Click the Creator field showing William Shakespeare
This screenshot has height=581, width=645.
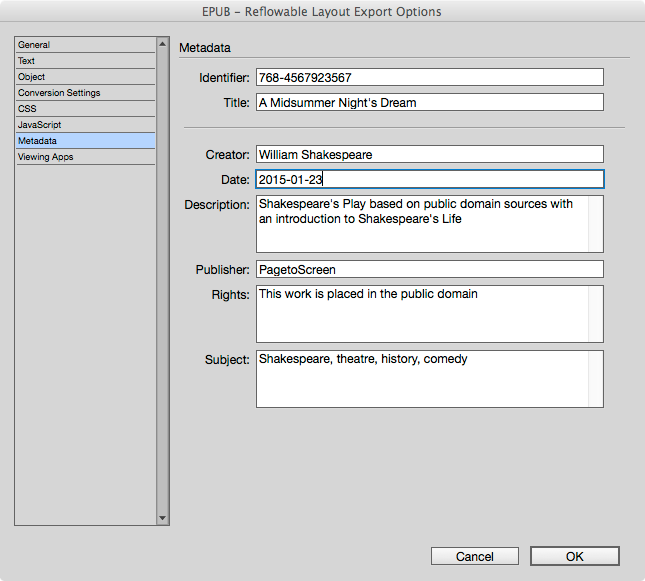430,154
